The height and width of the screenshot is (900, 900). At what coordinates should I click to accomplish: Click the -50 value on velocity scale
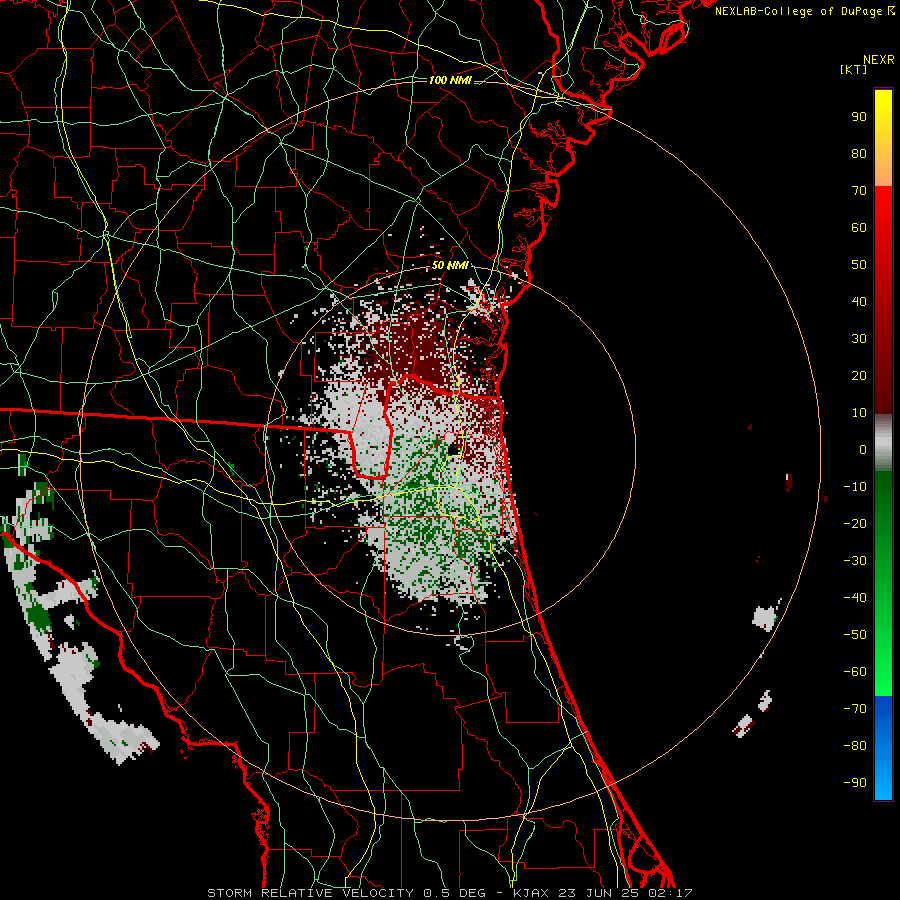click(x=855, y=635)
